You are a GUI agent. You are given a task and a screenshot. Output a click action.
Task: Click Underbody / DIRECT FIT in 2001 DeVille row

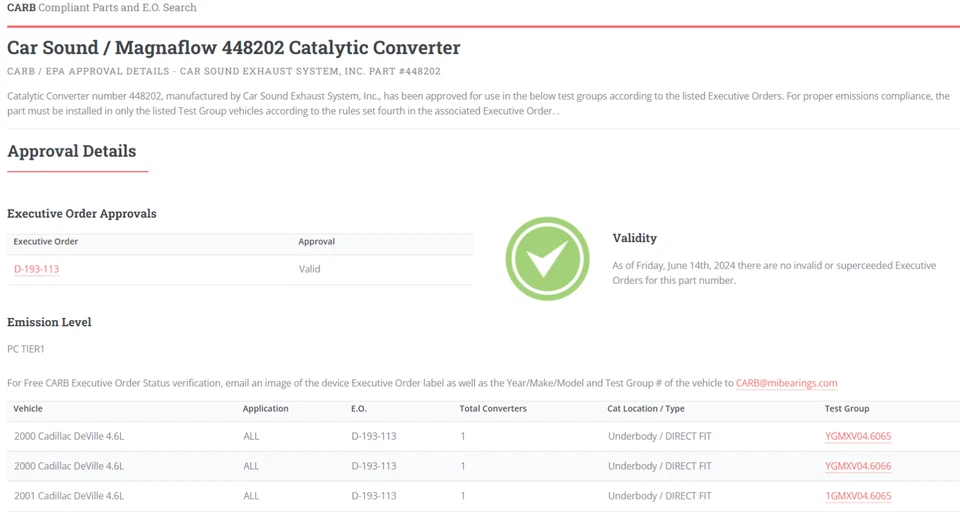click(659, 496)
